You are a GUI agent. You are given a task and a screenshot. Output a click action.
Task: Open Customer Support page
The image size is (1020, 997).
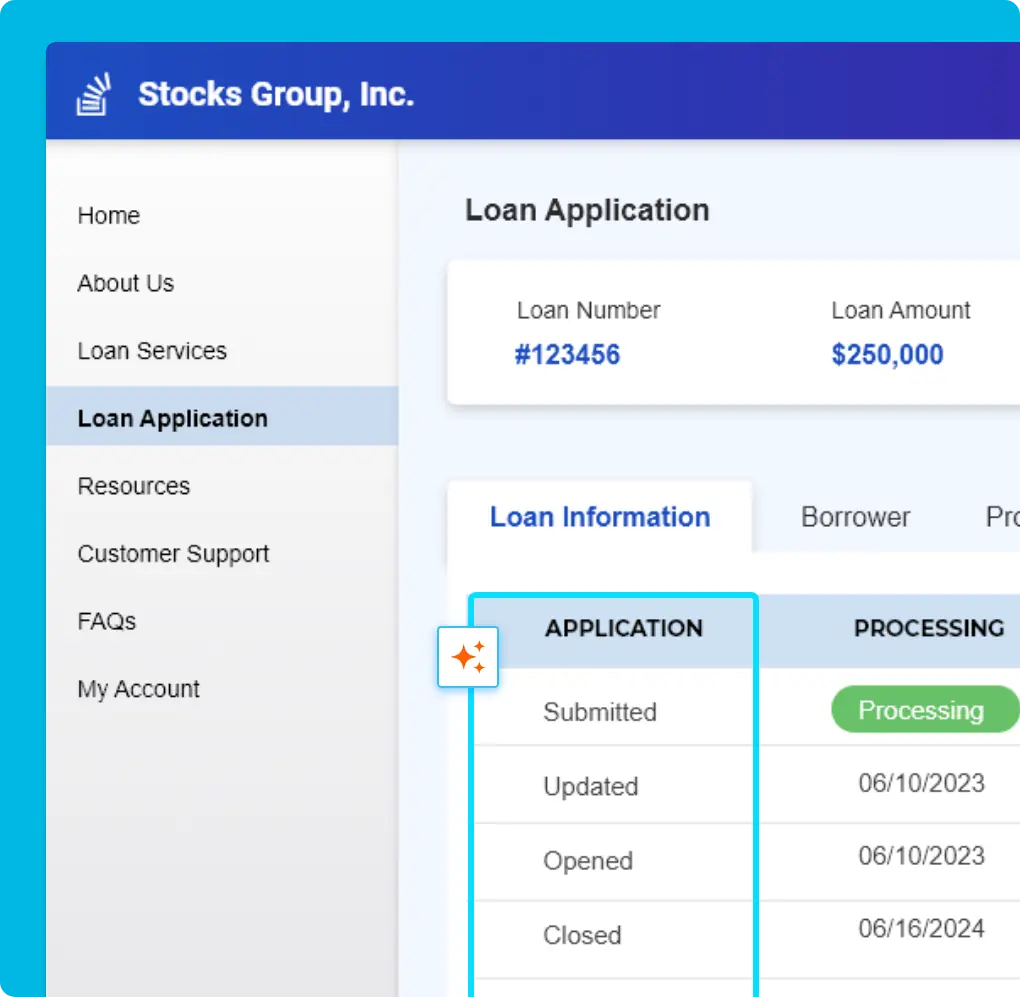173,553
